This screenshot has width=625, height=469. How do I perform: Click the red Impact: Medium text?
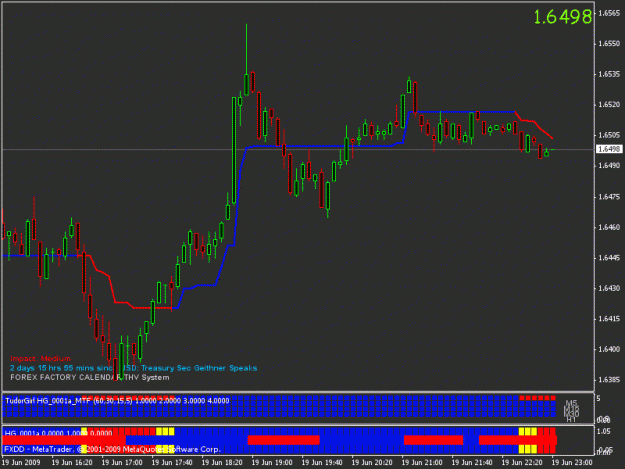[41, 359]
